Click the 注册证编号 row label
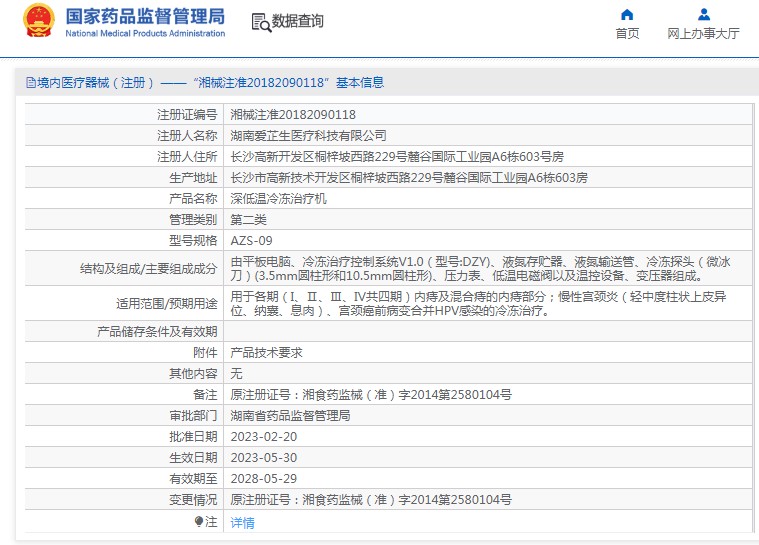Screen dimensions: 759x545 click(187, 115)
